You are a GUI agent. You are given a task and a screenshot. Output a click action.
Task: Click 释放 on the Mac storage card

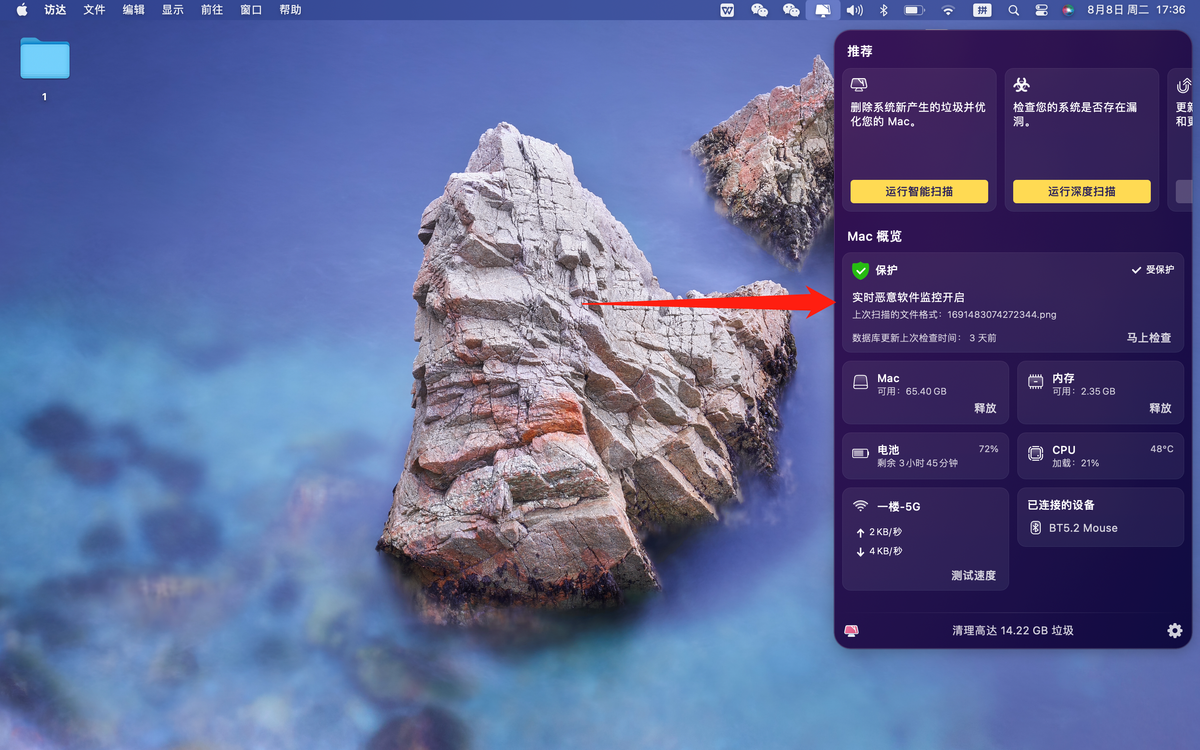tap(985, 408)
